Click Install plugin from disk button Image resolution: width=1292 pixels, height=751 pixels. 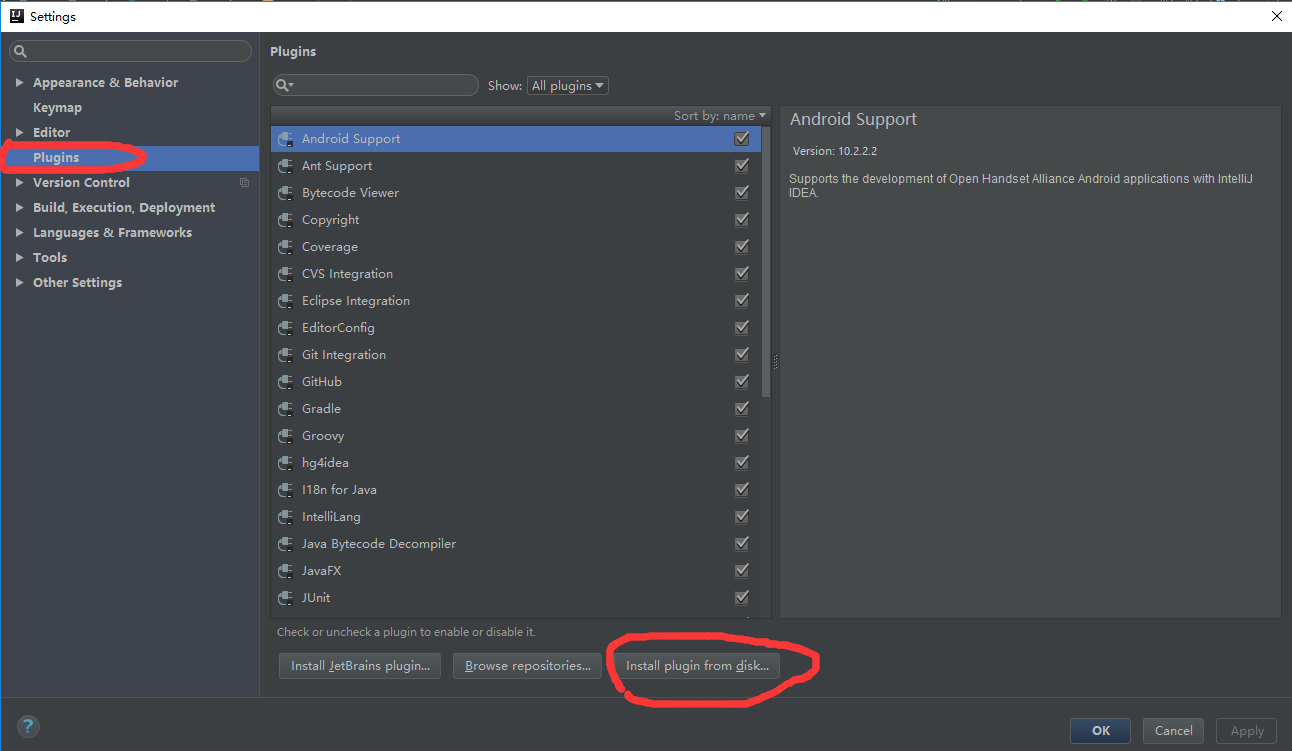[x=697, y=666]
